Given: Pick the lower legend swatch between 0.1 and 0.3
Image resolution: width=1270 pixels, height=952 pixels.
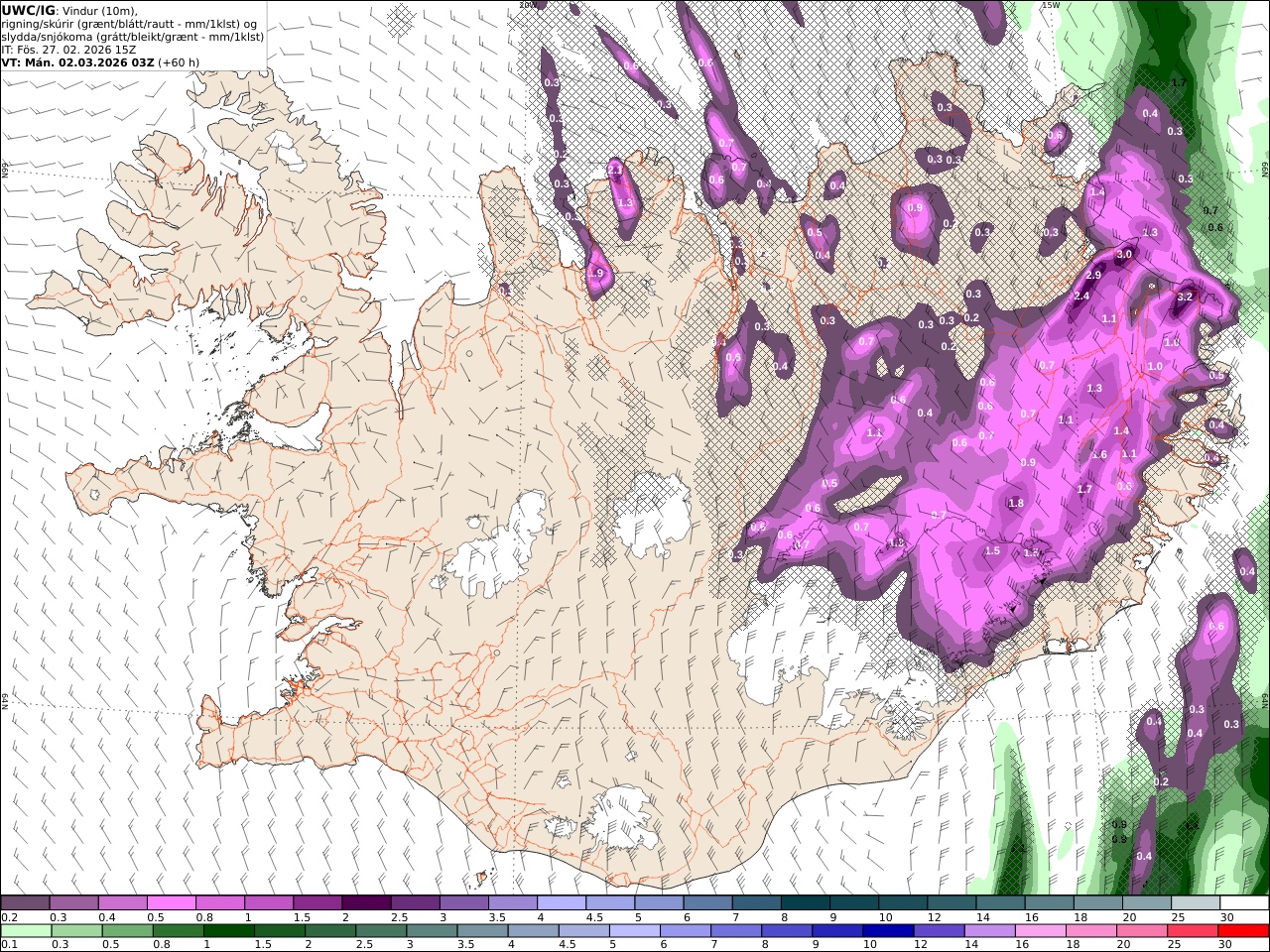Looking at the screenshot, I should 26,930.
